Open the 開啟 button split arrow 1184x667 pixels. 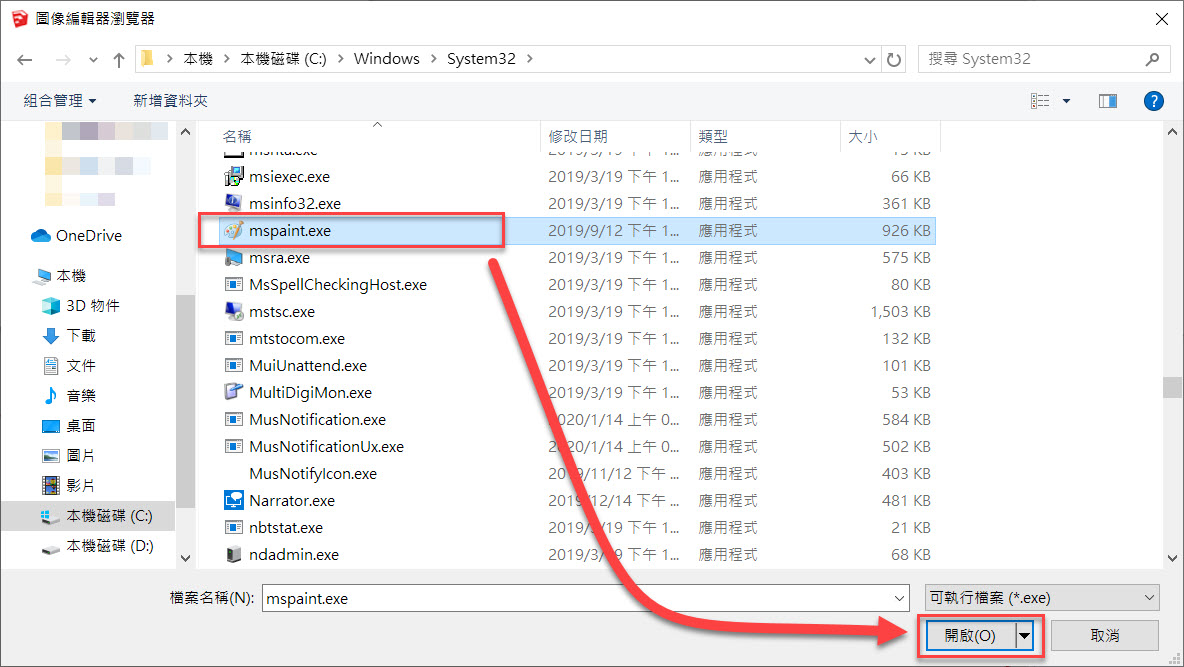point(1025,636)
